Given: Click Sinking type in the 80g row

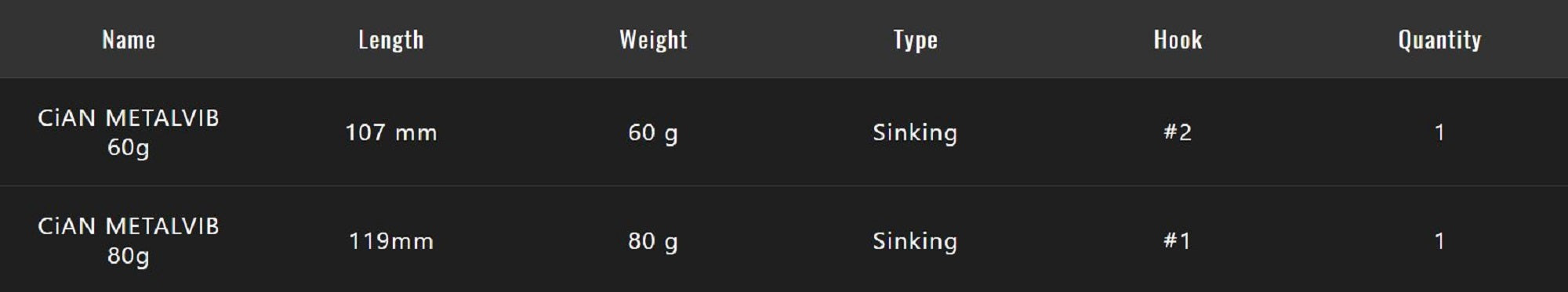Looking at the screenshot, I should (x=915, y=242).
